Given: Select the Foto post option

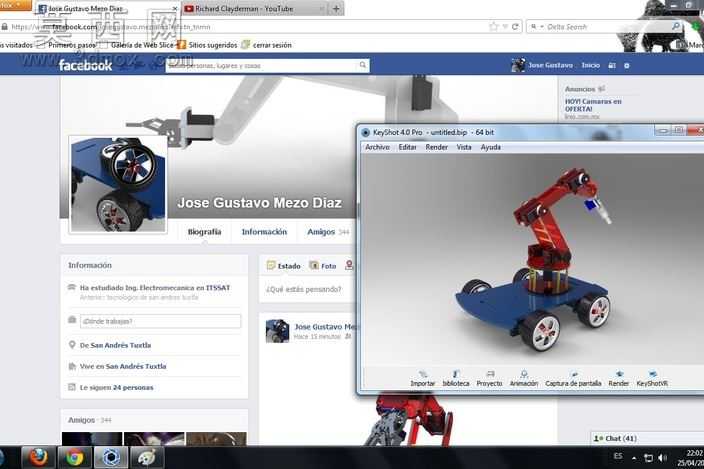Looking at the screenshot, I should coord(323,266).
